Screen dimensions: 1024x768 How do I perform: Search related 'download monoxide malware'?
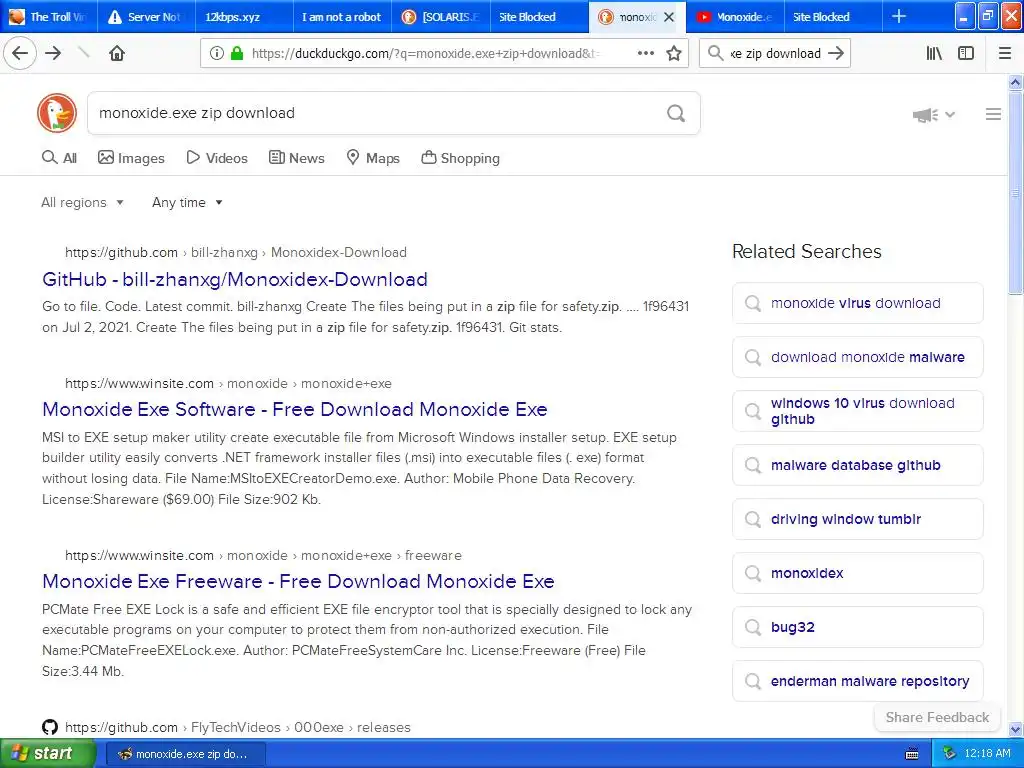pyautogui.click(x=857, y=357)
